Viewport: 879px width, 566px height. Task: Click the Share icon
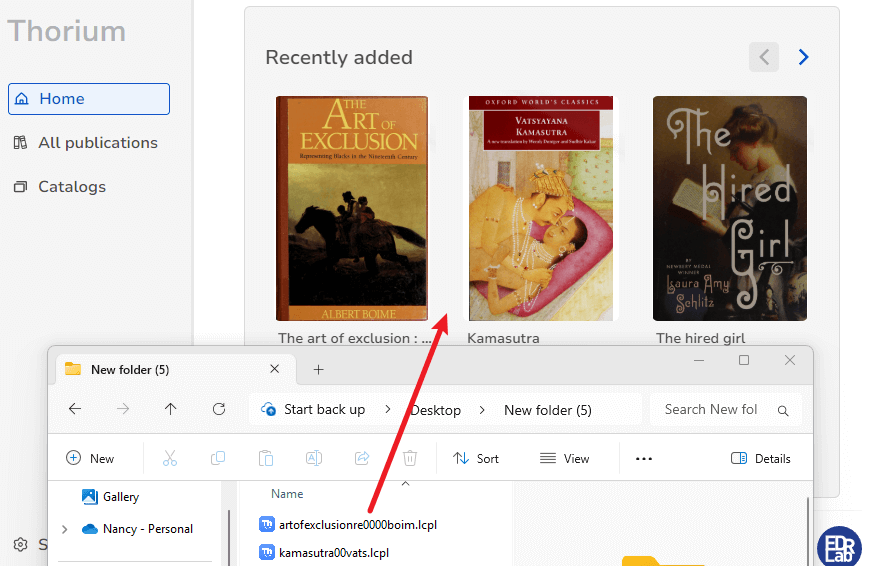tap(362, 458)
